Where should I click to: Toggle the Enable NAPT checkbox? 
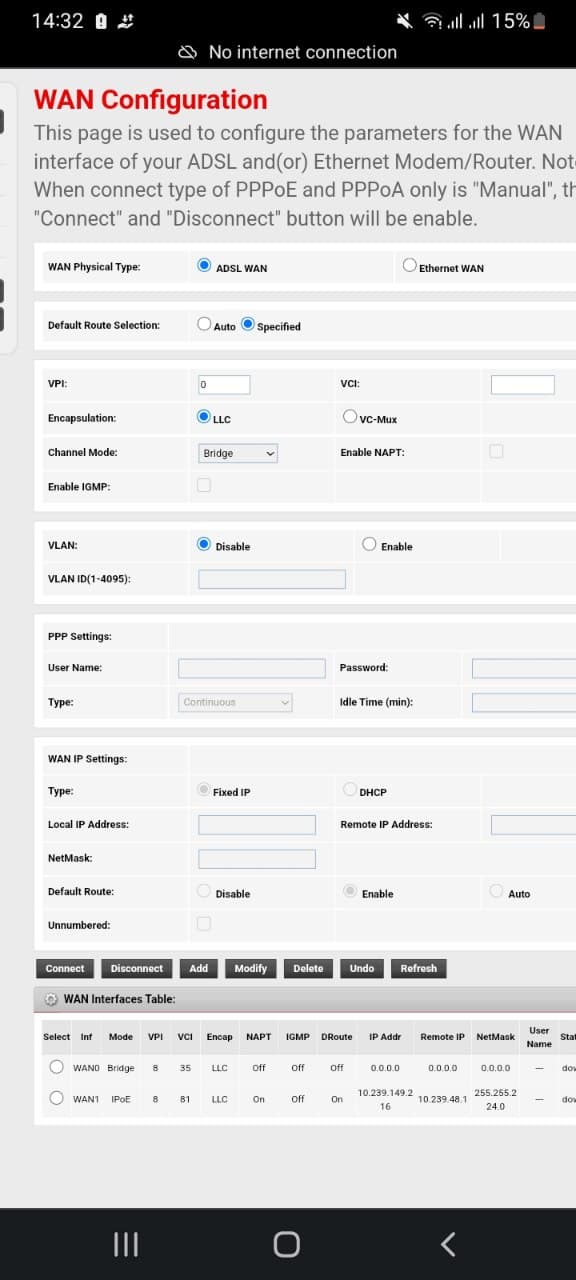(496, 451)
